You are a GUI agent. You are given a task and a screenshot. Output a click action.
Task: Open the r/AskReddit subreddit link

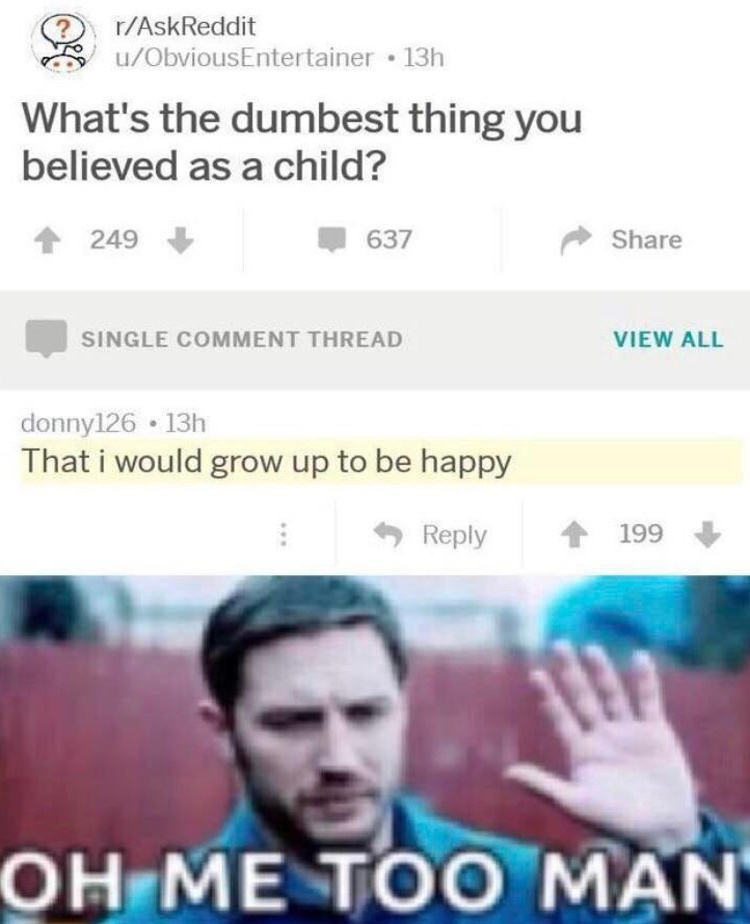tap(185, 26)
